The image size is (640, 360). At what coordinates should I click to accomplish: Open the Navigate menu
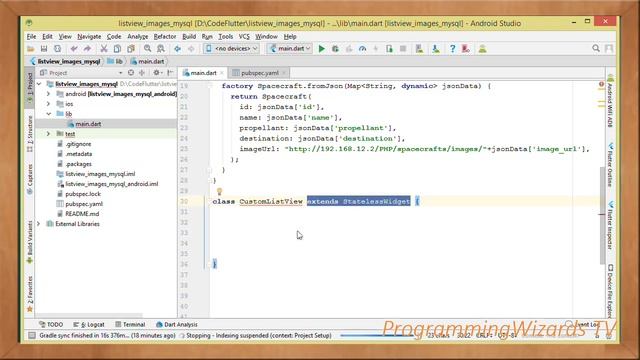tap(89, 37)
